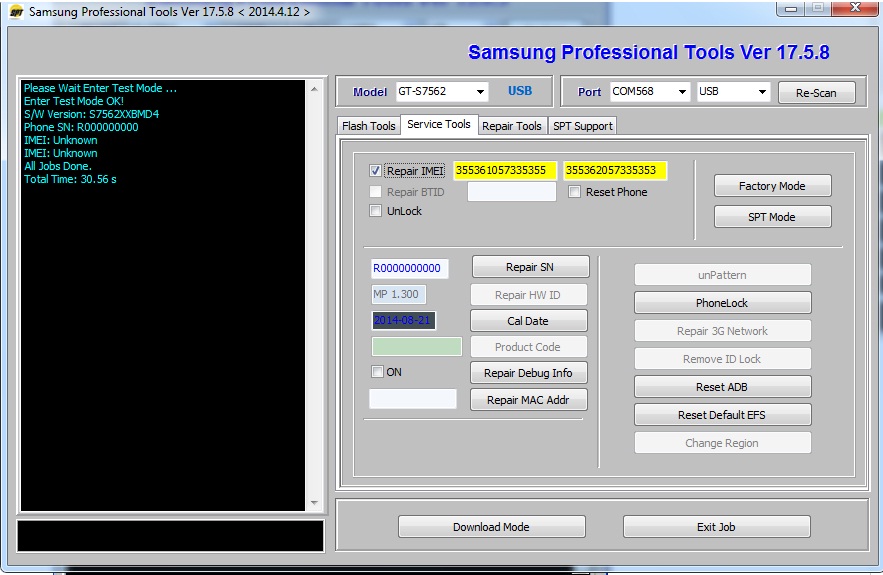Click the Remove ID Lock button

tap(723, 359)
